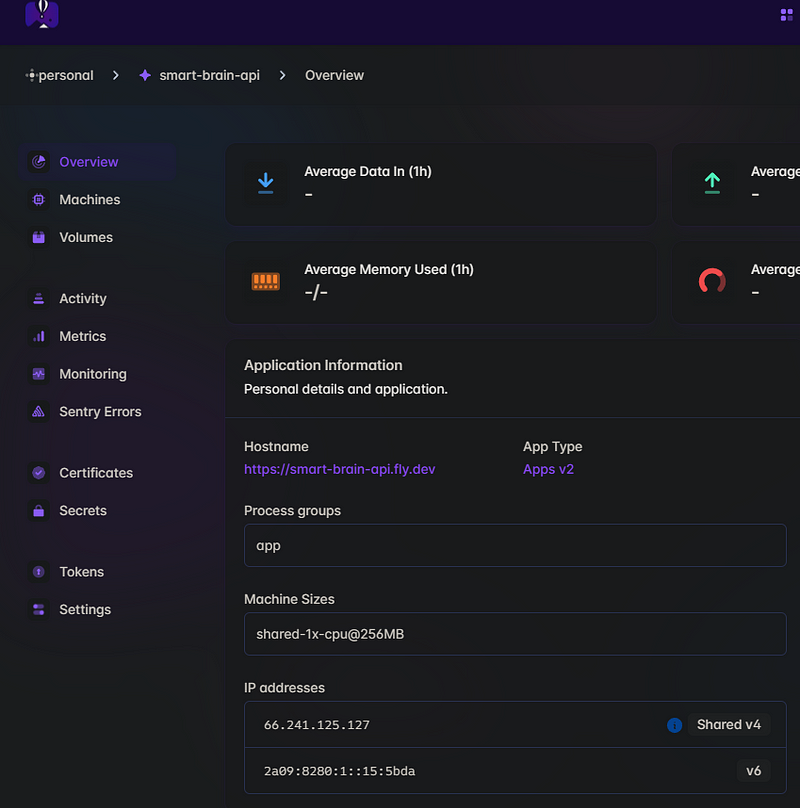
Task: Click the Sentry Errors logo icon
Action: click(x=39, y=411)
